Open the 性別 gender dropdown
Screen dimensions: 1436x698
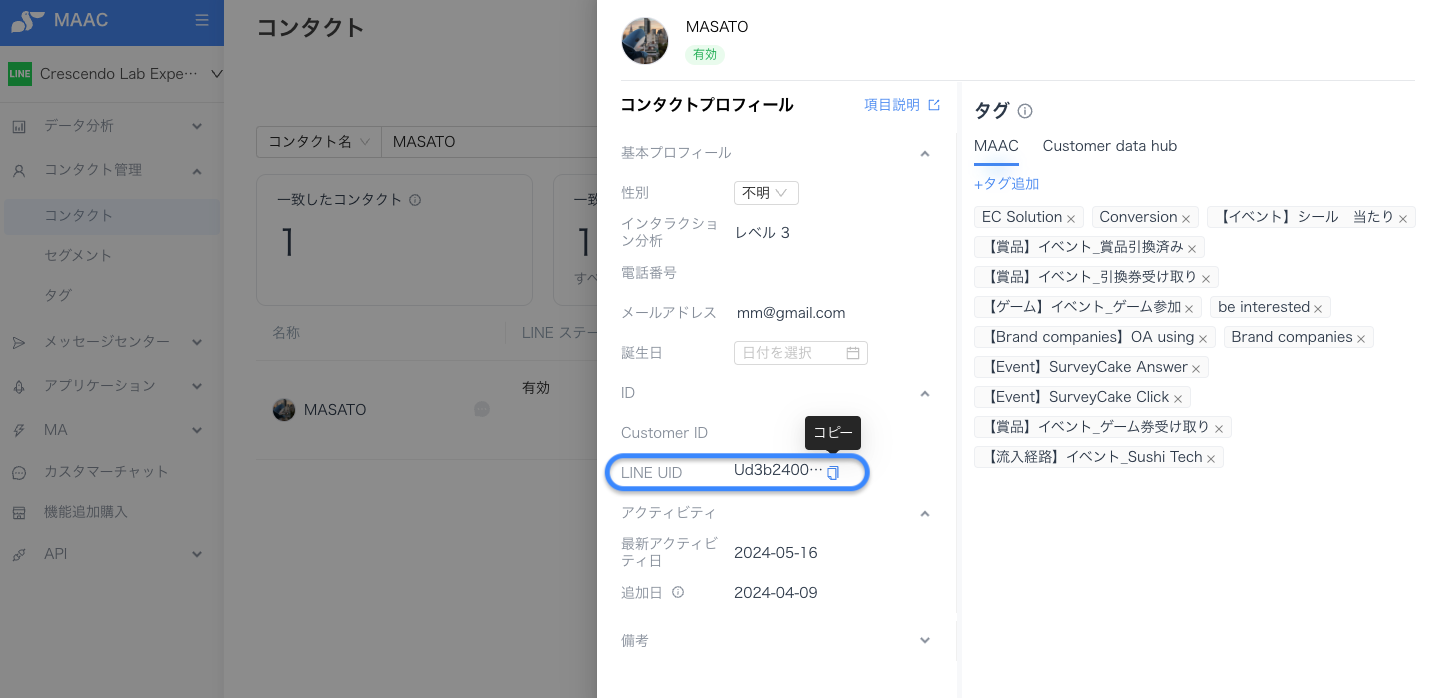(x=766, y=193)
